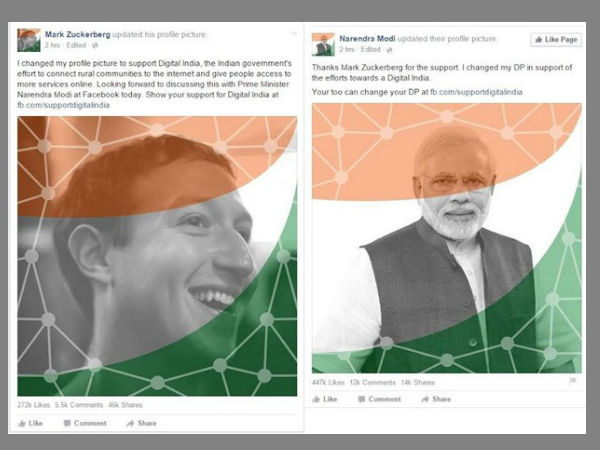Click Share under Mark Zuckerberg's post

[x=142, y=423]
